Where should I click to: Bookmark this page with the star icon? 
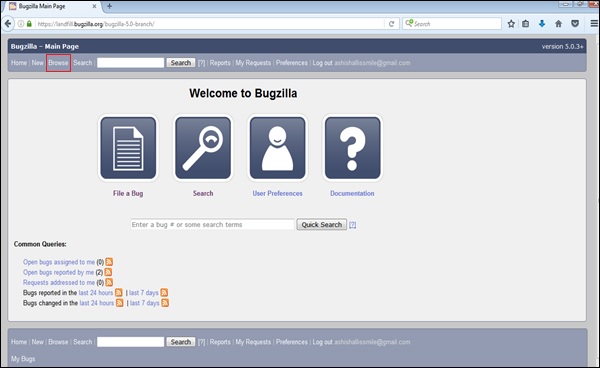(x=511, y=24)
